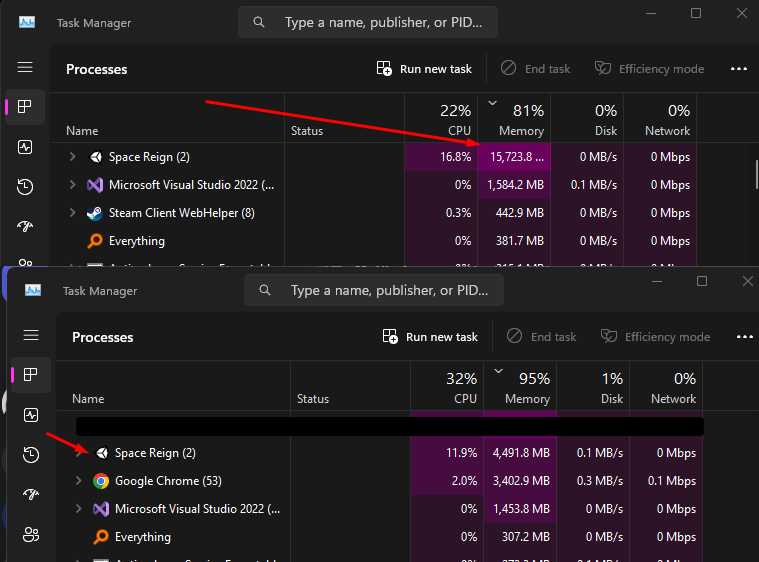Screen dimensions: 759x562
Task: Sort by Status column in bottom window
Action: (350, 386)
